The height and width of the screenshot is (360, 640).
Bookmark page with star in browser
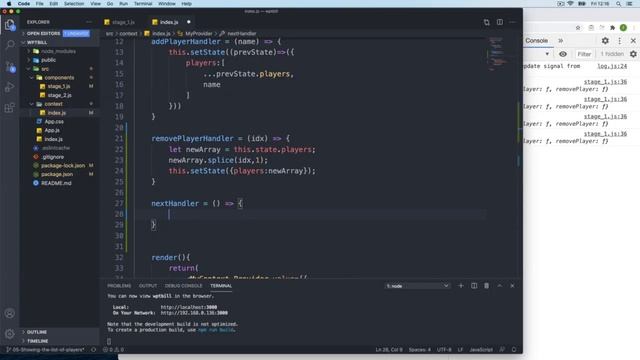point(578,28)
